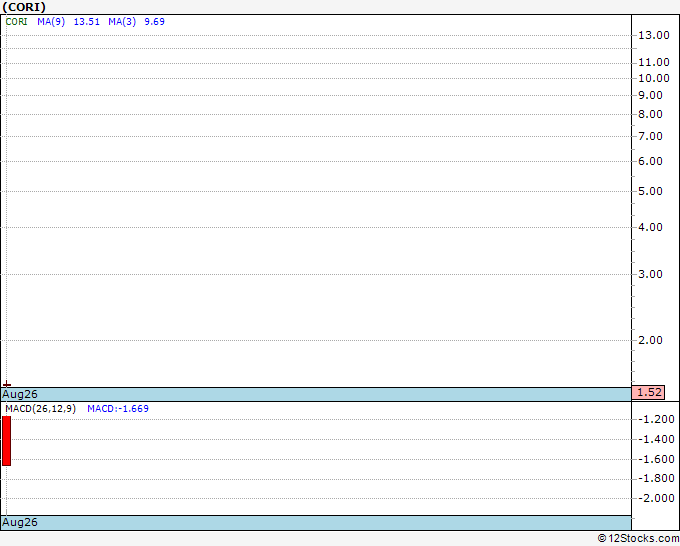Click the 13.00 price axis label
This screenshot has height=546, width=680.
[x=654, y=36]
